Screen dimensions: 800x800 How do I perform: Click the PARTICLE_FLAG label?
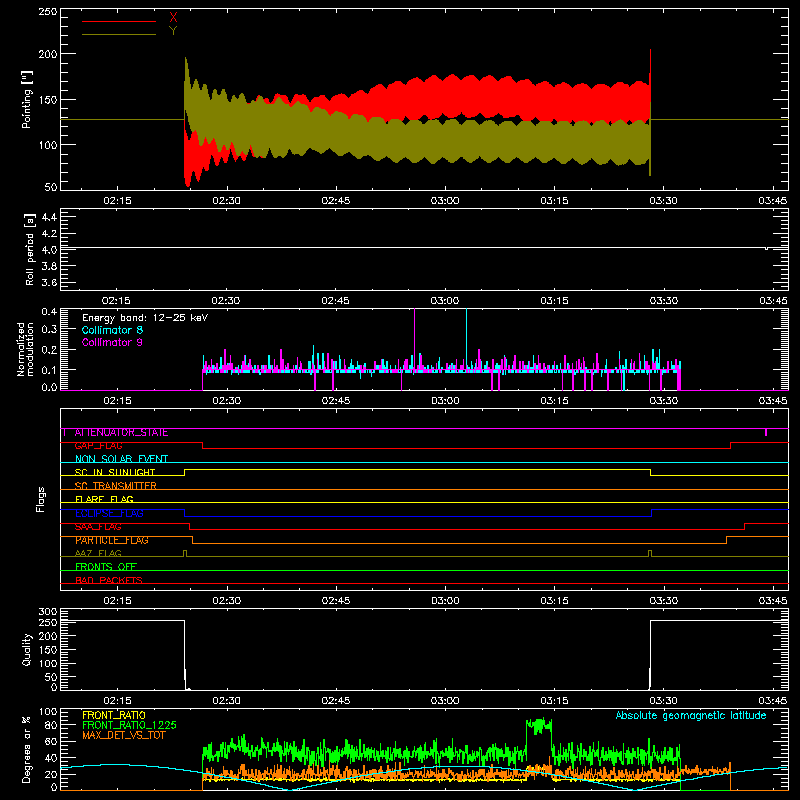point(112,540)
